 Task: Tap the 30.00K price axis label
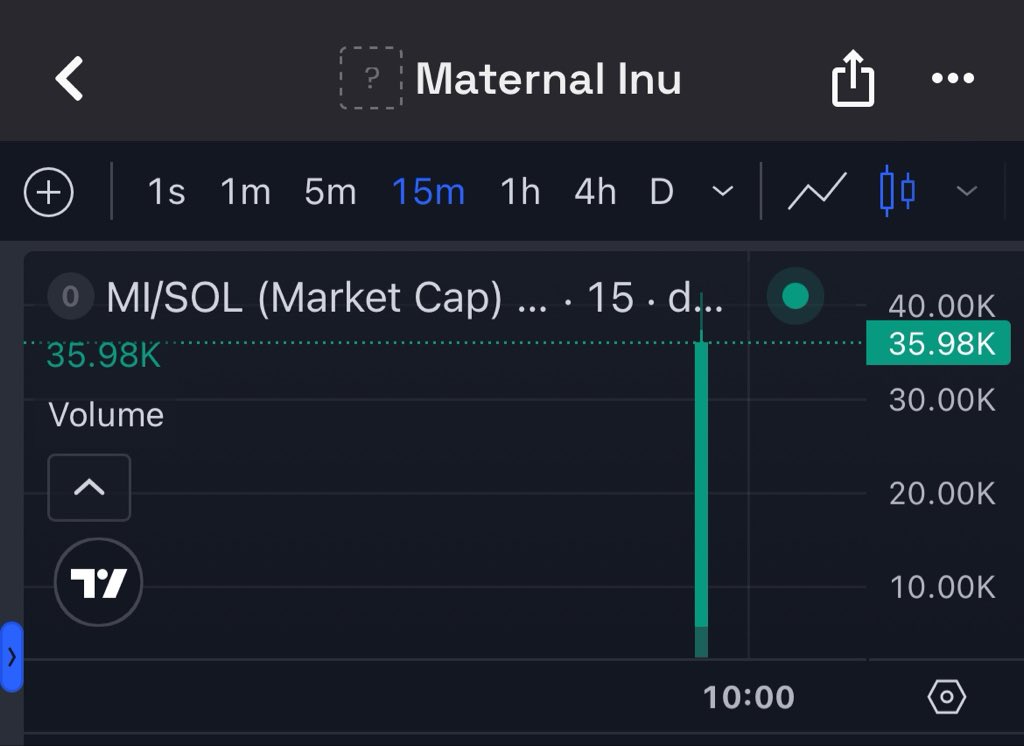coord(942,400)
